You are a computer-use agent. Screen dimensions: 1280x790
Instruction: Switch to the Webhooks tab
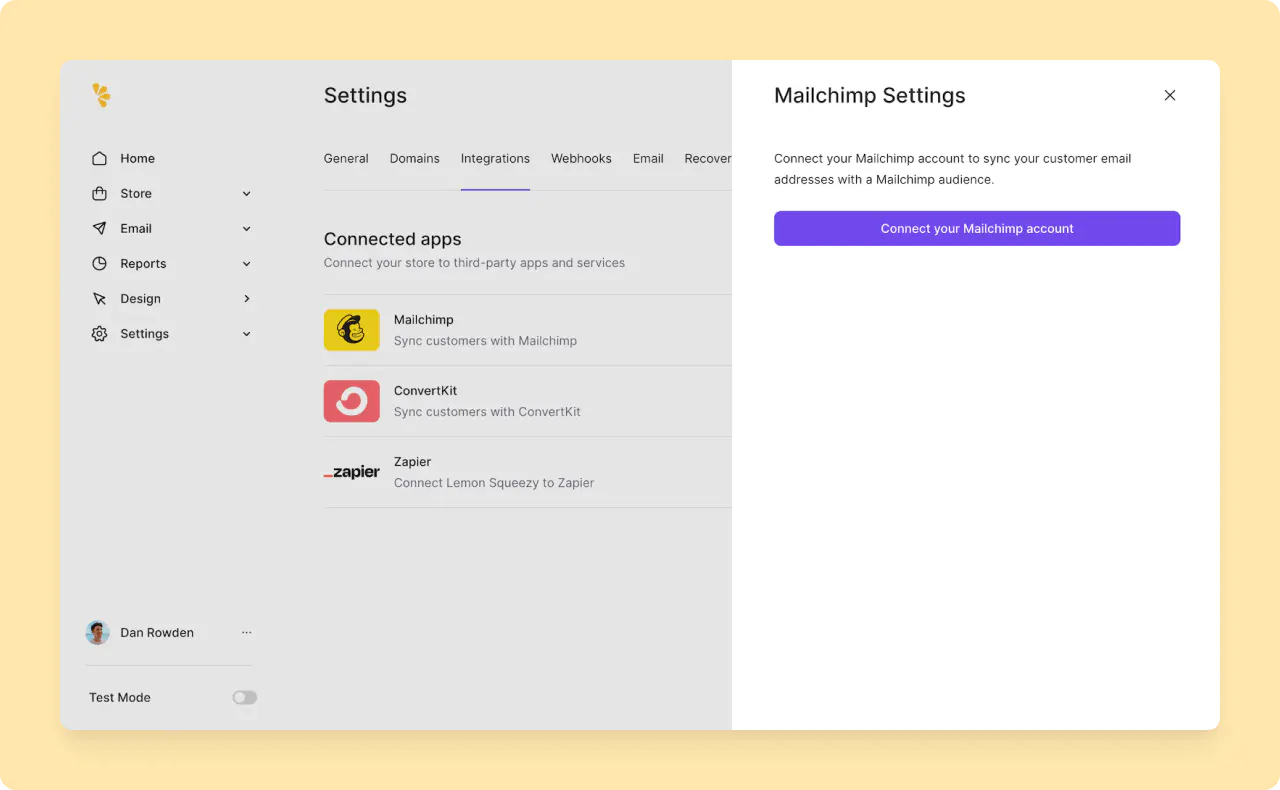point(581,158)
